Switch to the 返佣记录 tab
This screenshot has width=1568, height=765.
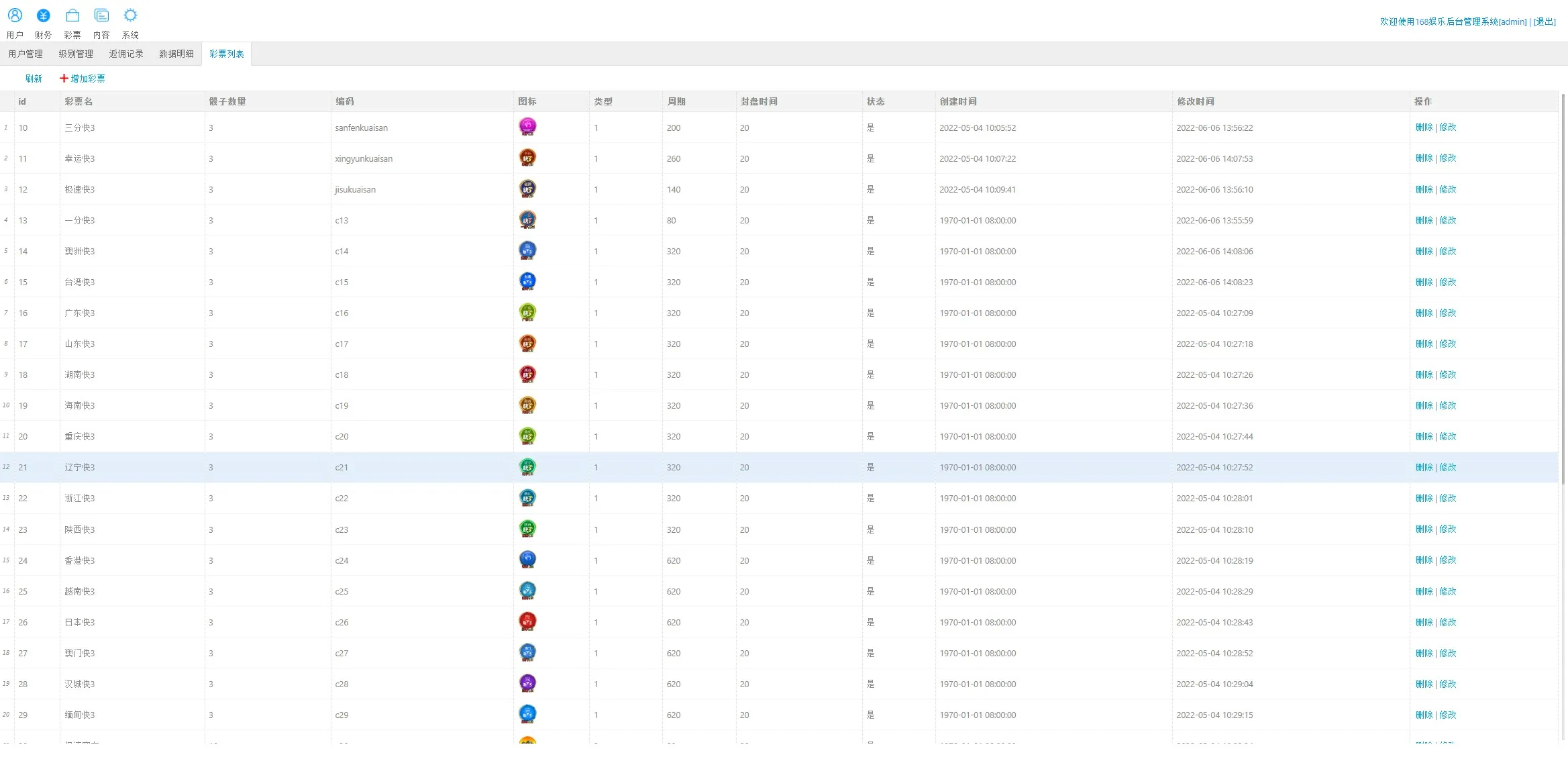coord(126,54)
